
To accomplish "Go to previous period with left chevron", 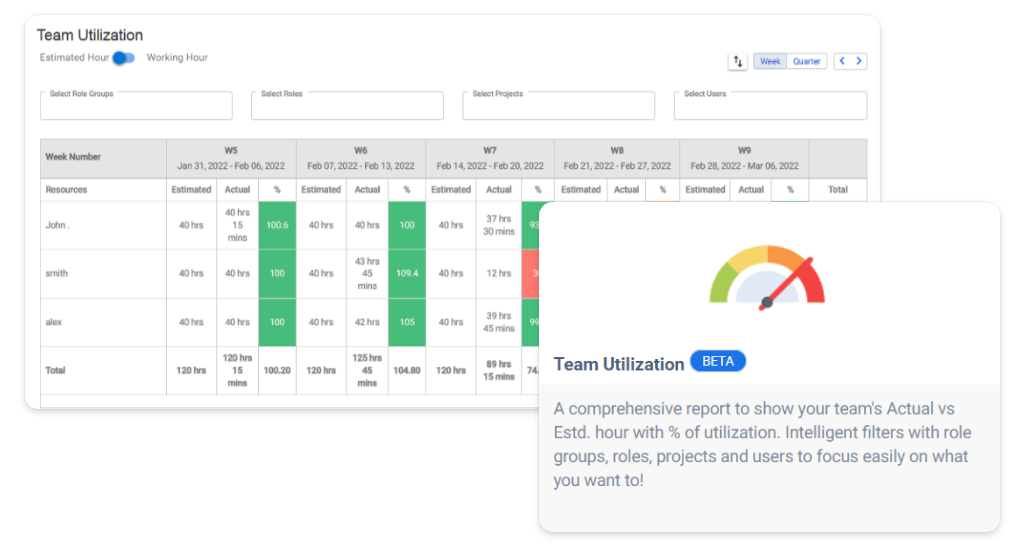I will [x=842, y=61].
